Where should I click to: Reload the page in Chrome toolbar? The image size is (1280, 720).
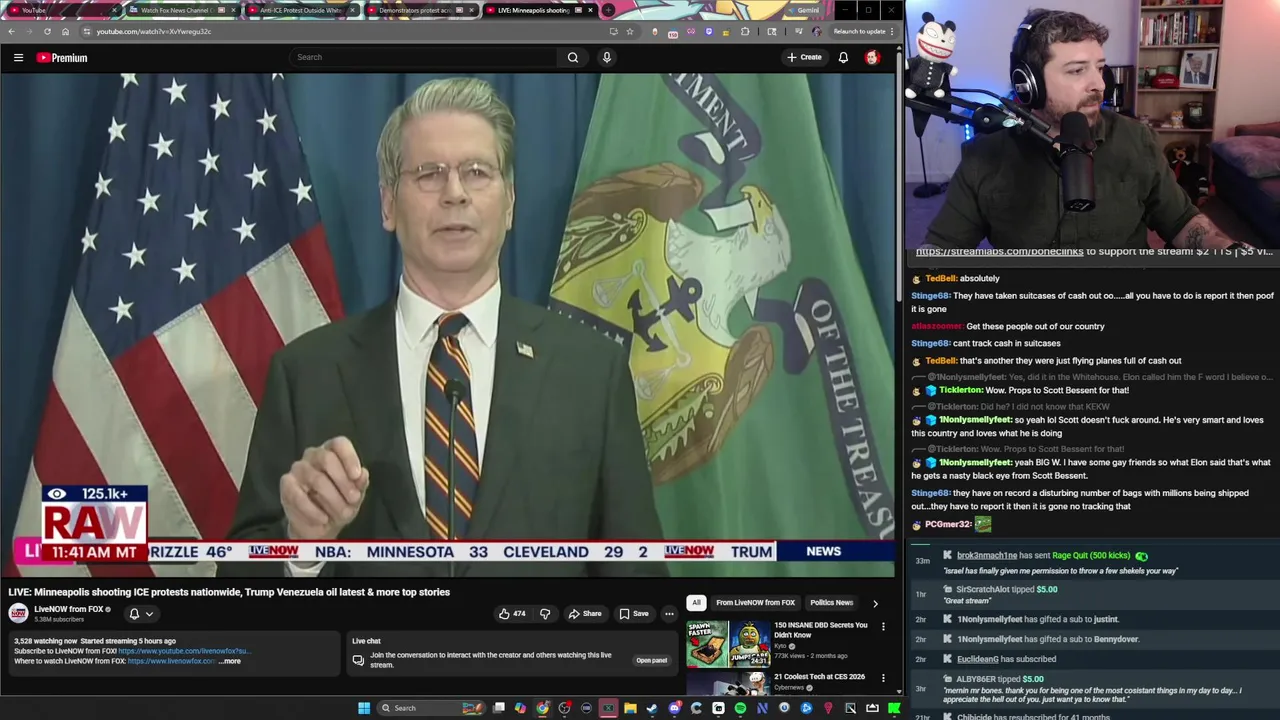click(x=47, y=31)
